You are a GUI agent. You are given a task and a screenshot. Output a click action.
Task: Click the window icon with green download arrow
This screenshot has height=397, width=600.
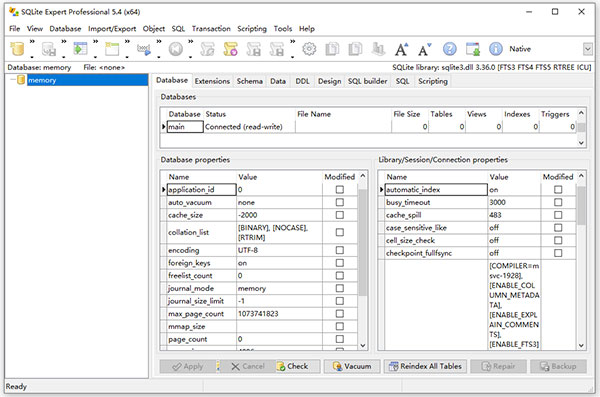[x=473, y=49]
